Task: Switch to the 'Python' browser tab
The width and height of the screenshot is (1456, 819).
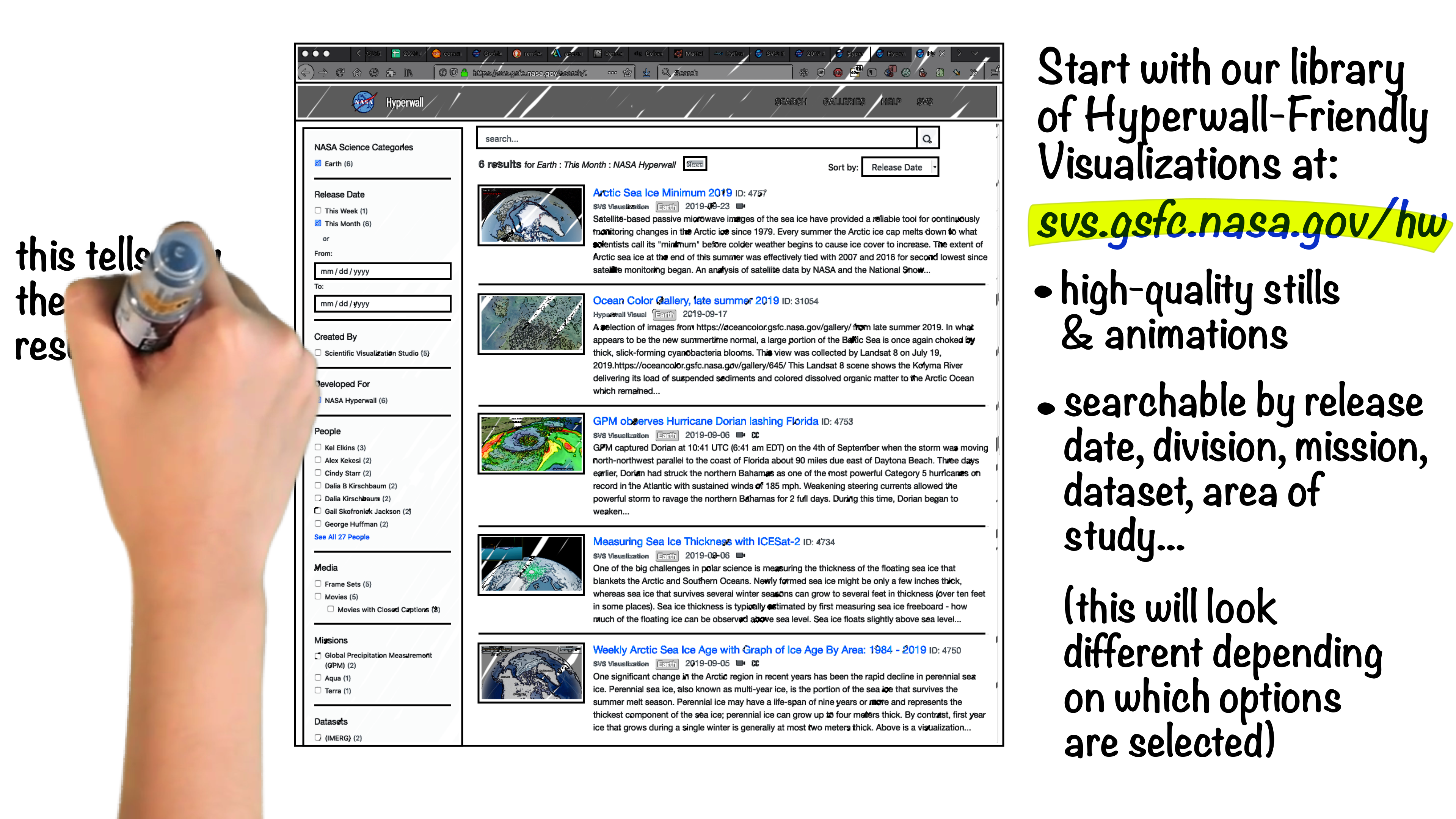Action: pyautogui.click(x=728, y=54)
